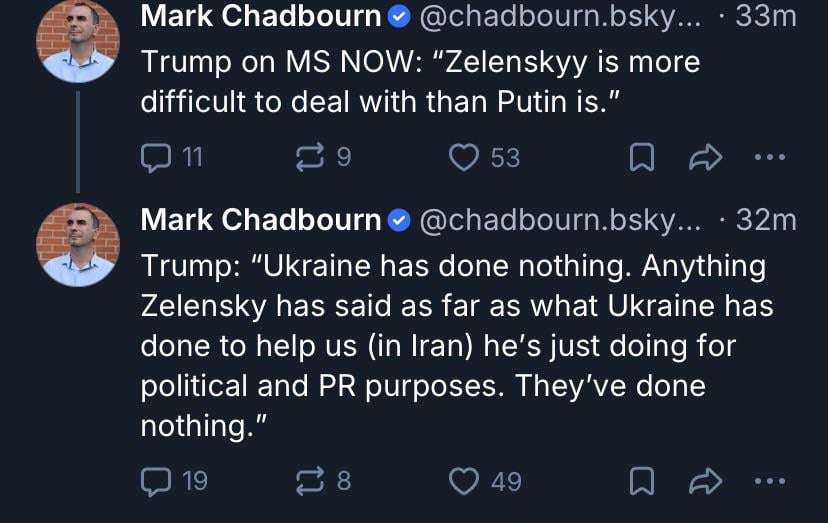Like the post with 49 likes
The width and height of the screenshot is (828, 523).
[463, 481]
